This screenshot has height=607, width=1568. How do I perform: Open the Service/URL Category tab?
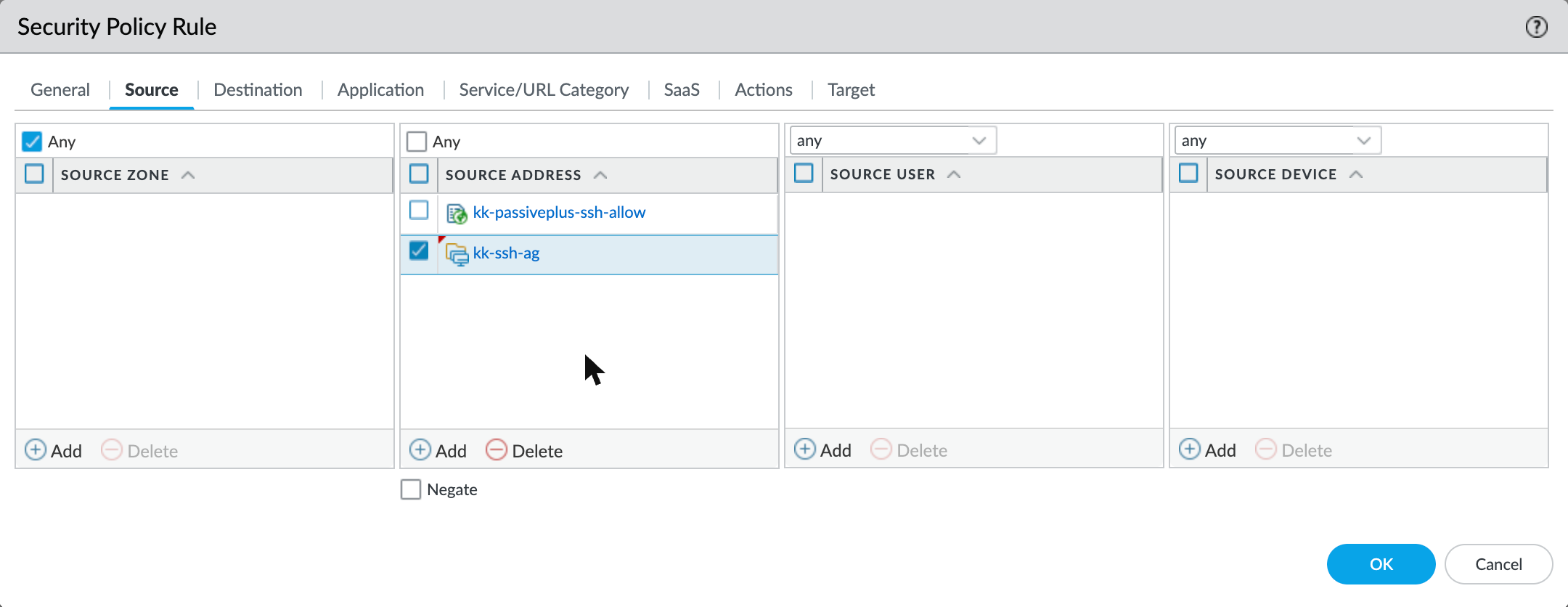pos(544,90)
